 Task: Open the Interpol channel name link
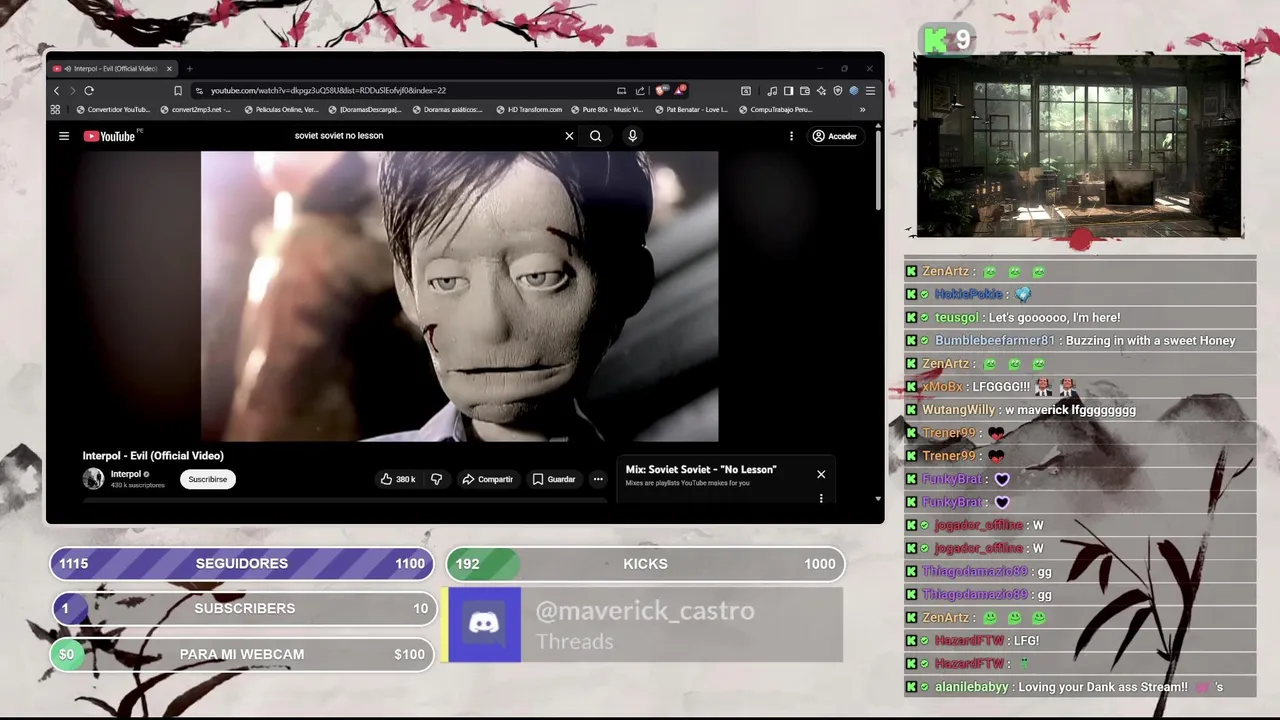(126, 474)
